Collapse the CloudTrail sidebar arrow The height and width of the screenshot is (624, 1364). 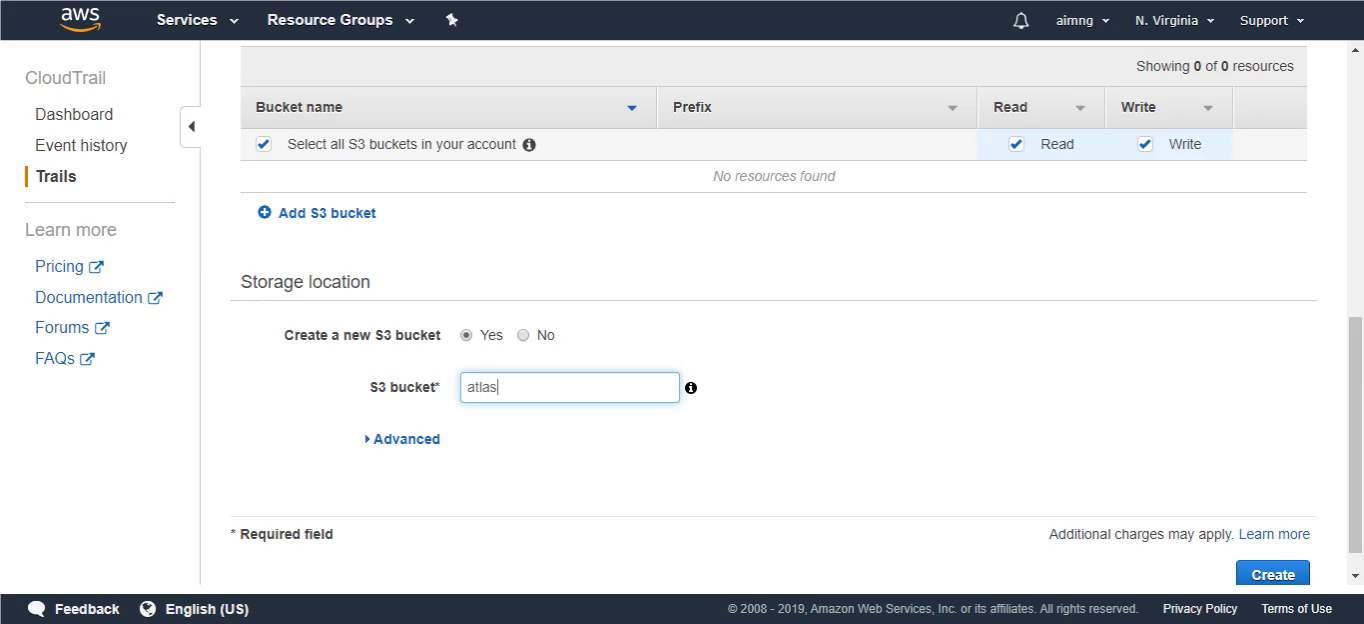[x=191, y=127]
